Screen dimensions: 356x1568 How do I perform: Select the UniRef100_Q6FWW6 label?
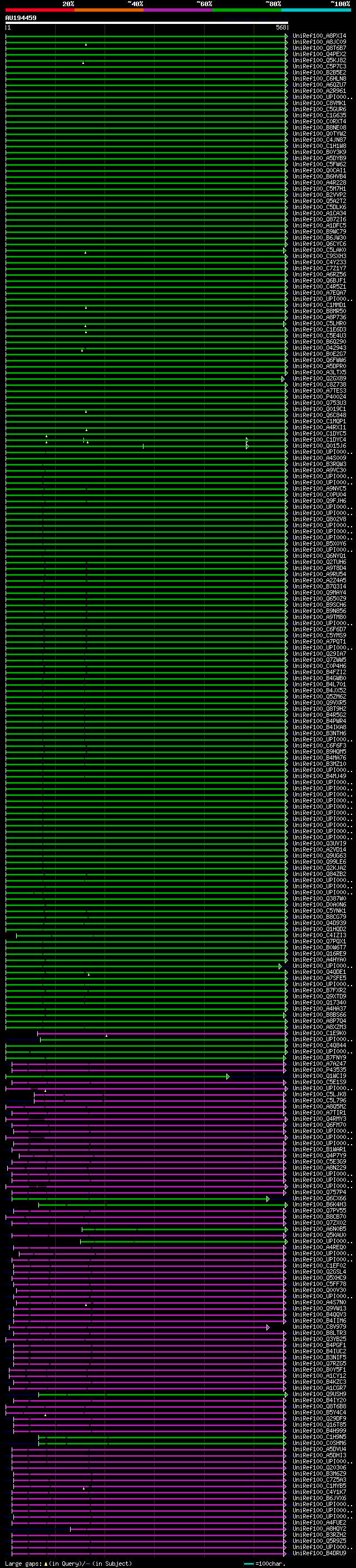[319, 360]
